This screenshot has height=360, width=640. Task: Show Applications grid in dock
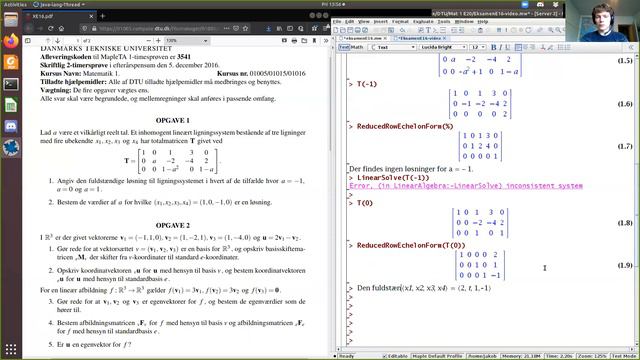point(11,349)
